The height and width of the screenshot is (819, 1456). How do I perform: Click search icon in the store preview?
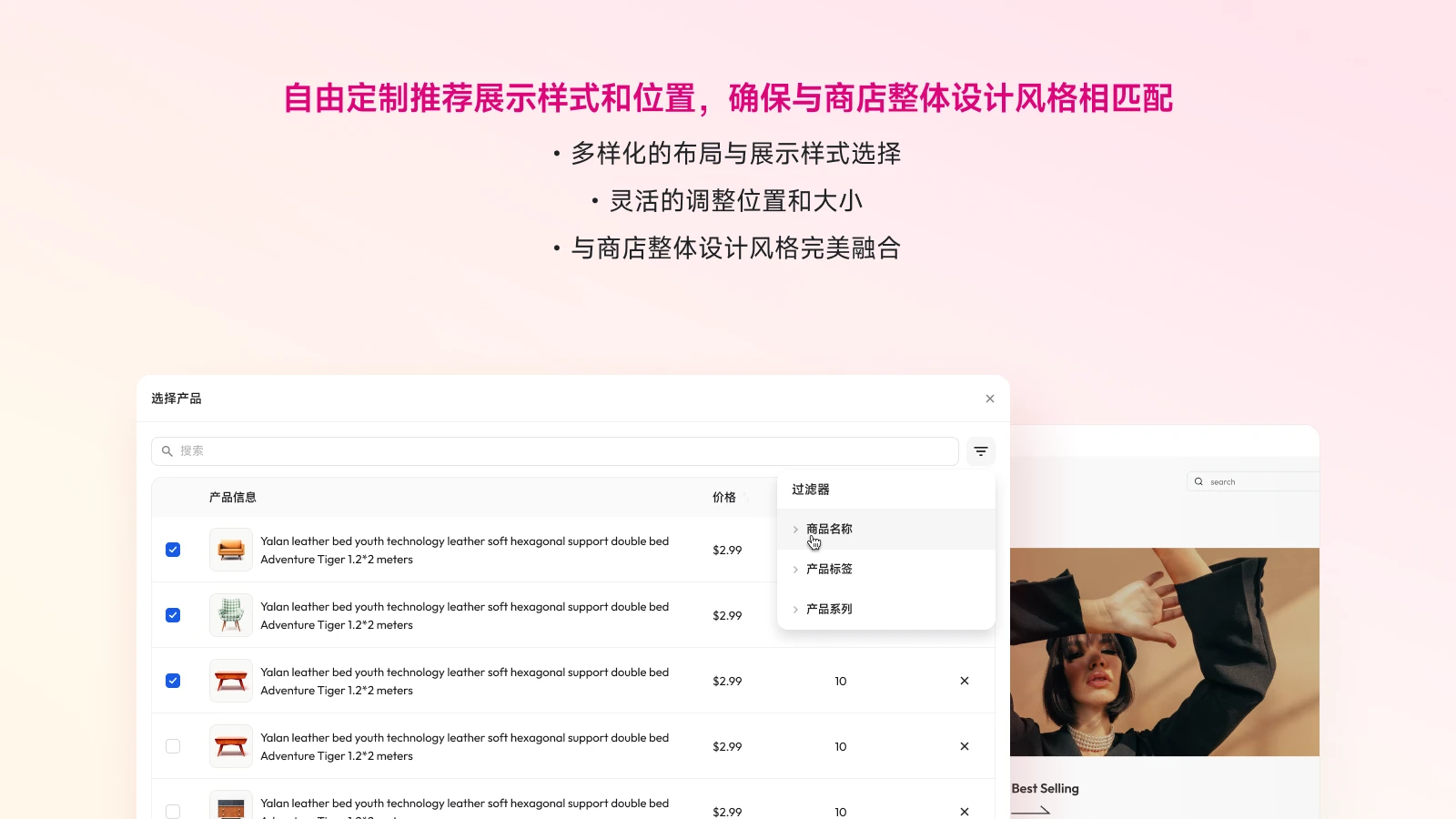click(x=1198, y=481)
